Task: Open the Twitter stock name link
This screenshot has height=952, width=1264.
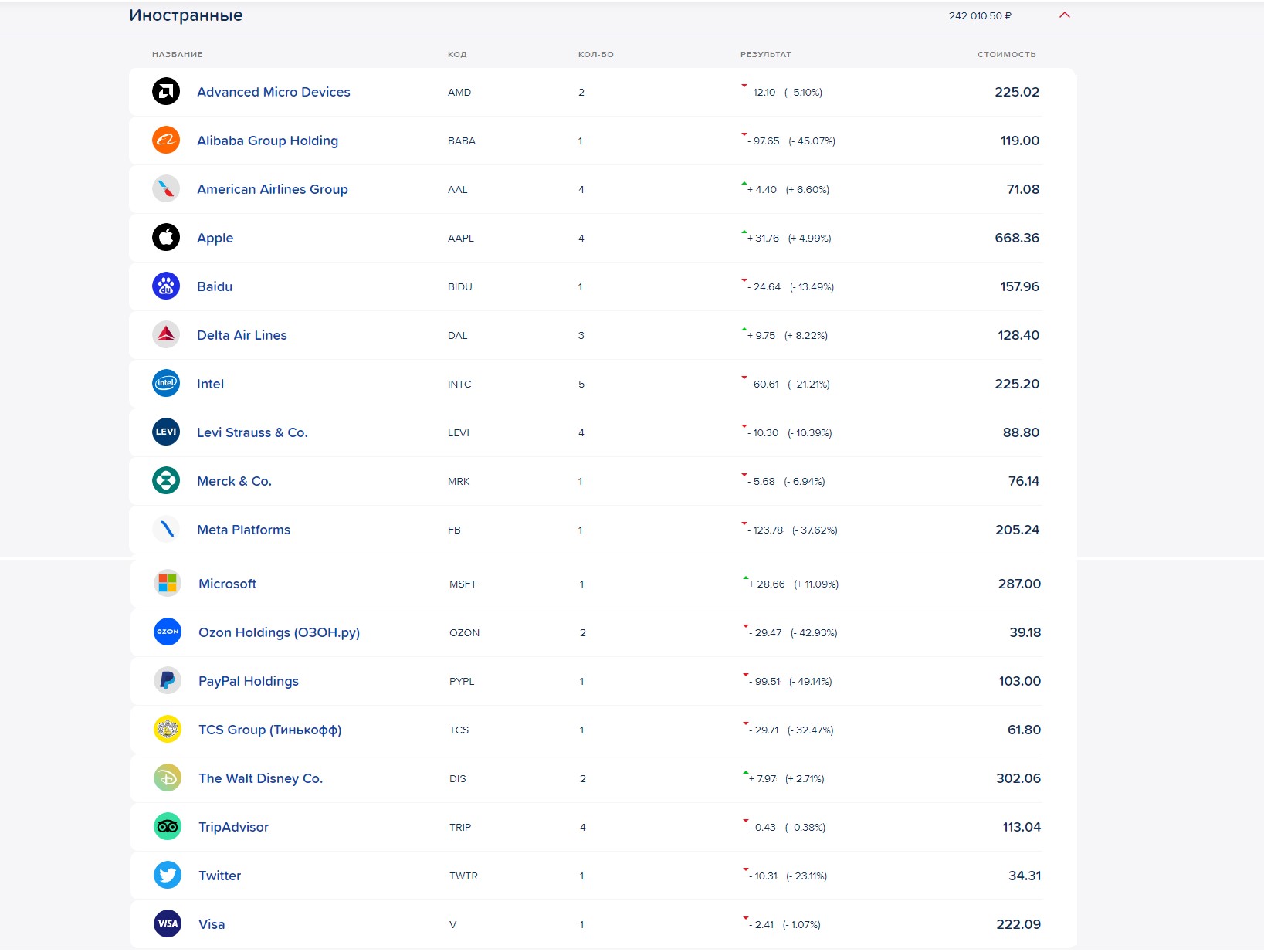Action: 219,876
